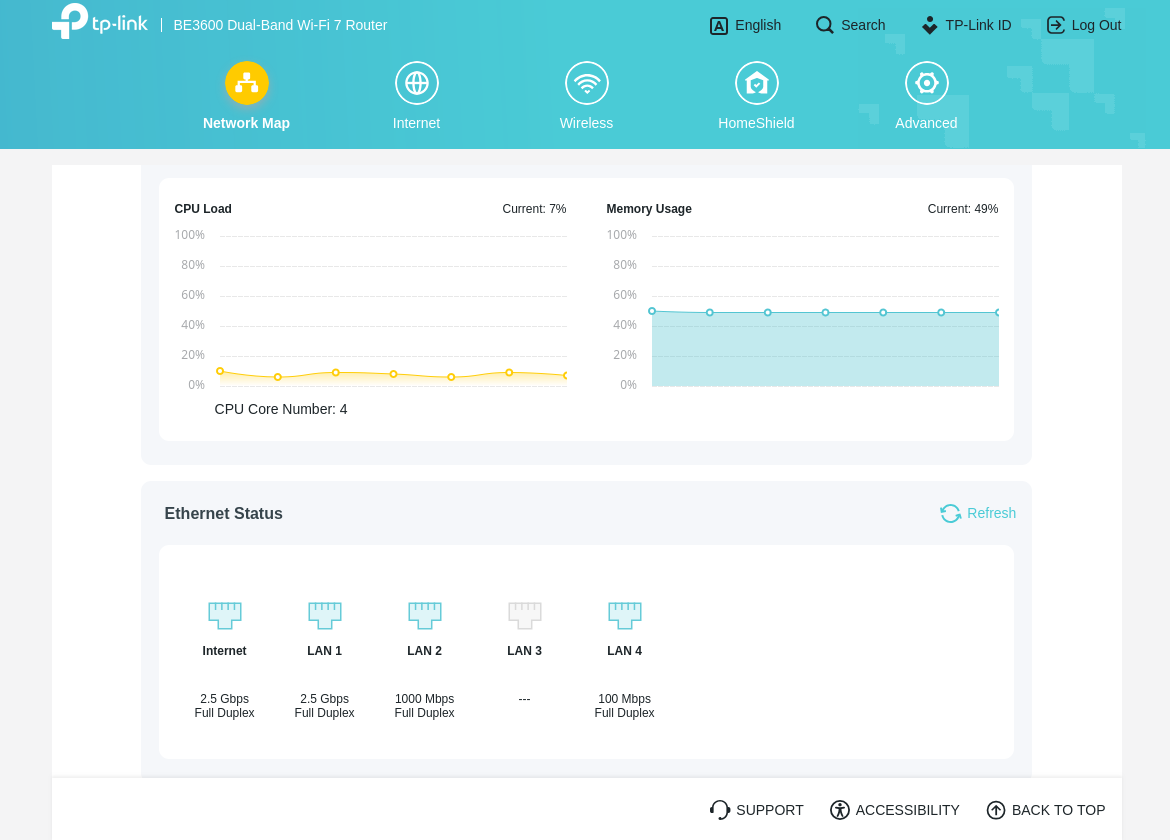Click the language 'A' icon
This screenshot has height=840, width=1170.
coord(719,26)
